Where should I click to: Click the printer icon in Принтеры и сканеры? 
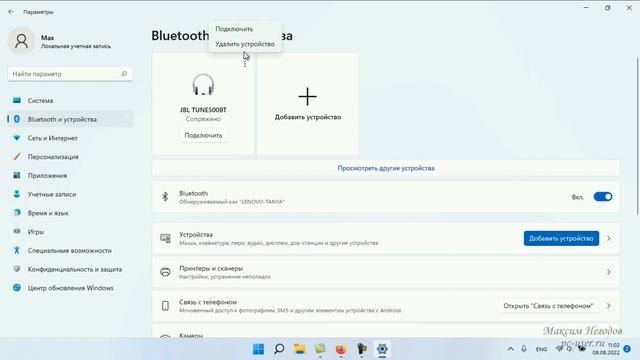165,272
